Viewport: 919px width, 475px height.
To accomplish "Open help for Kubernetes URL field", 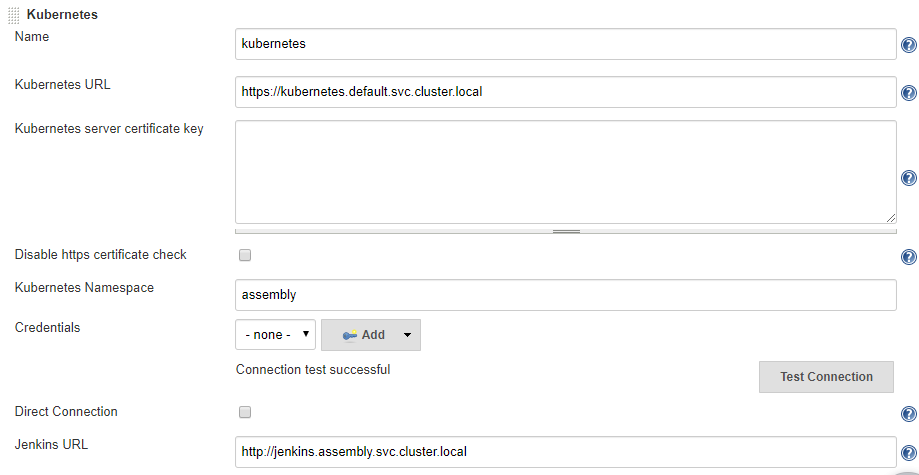I will 908,93.
